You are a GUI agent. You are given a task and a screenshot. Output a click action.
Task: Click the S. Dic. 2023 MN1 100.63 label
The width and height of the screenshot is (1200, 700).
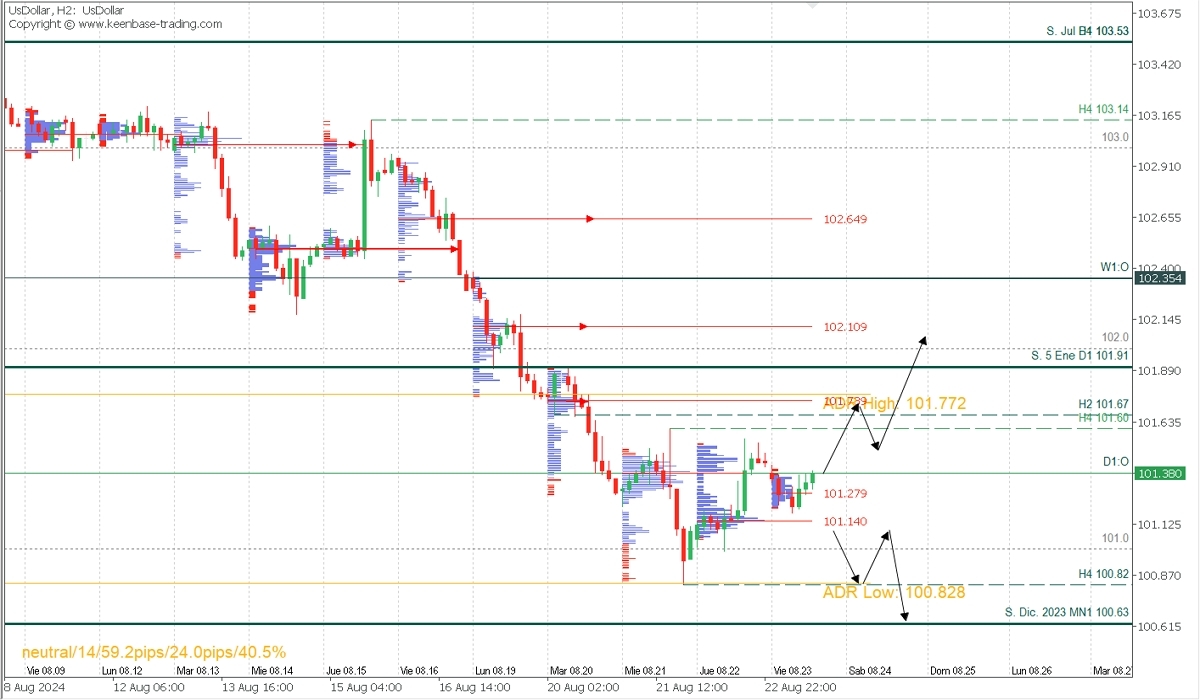click(x=1066, y=612)
